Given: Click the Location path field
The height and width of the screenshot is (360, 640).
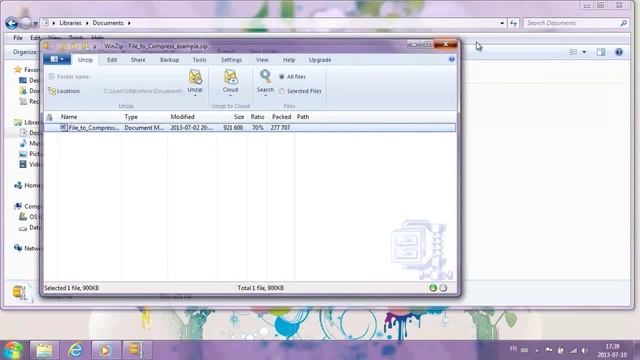Looking at the screenshot, I should pos(143,91).
